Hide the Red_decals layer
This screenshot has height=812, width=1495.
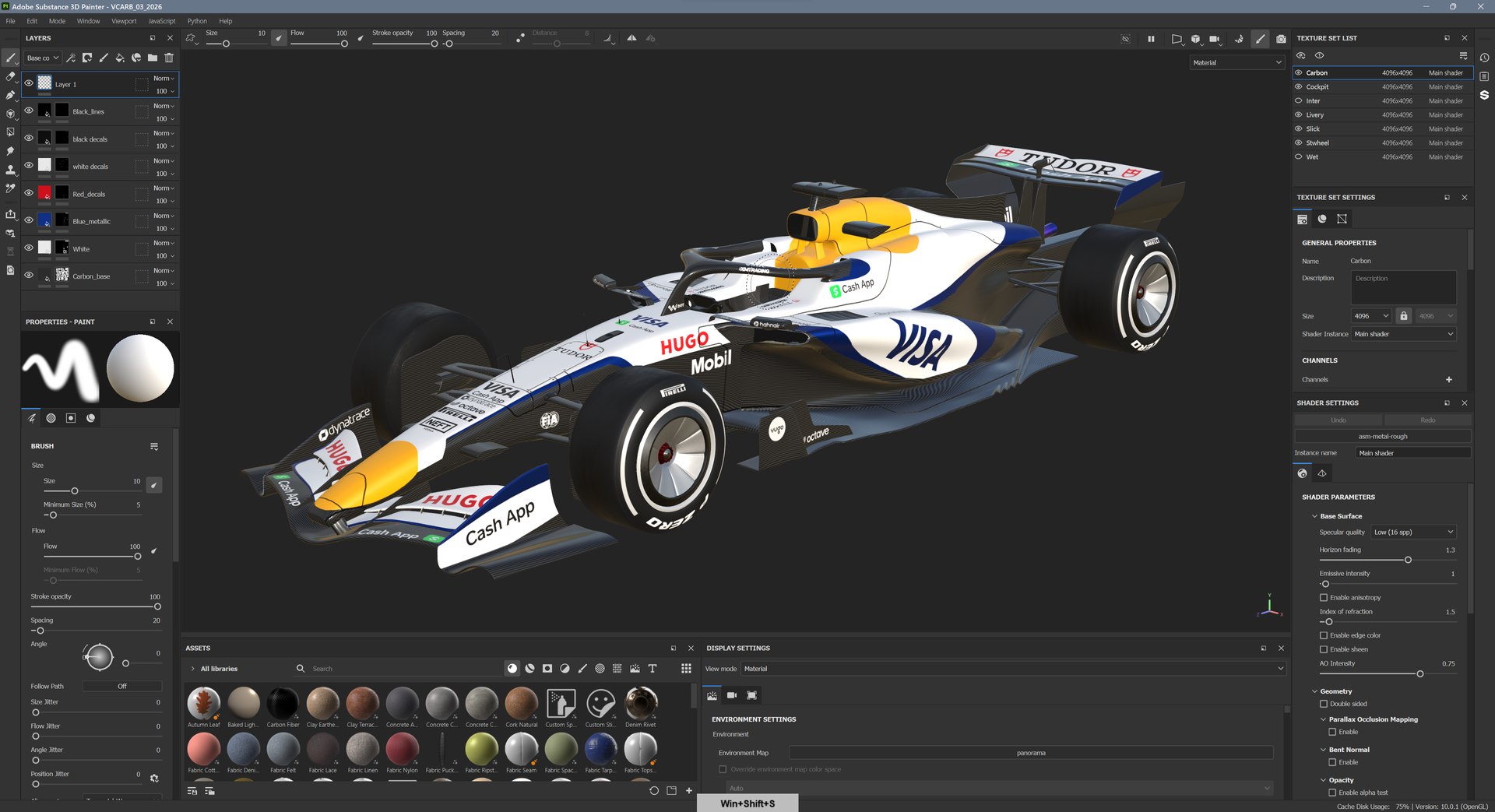coord(29,193)
